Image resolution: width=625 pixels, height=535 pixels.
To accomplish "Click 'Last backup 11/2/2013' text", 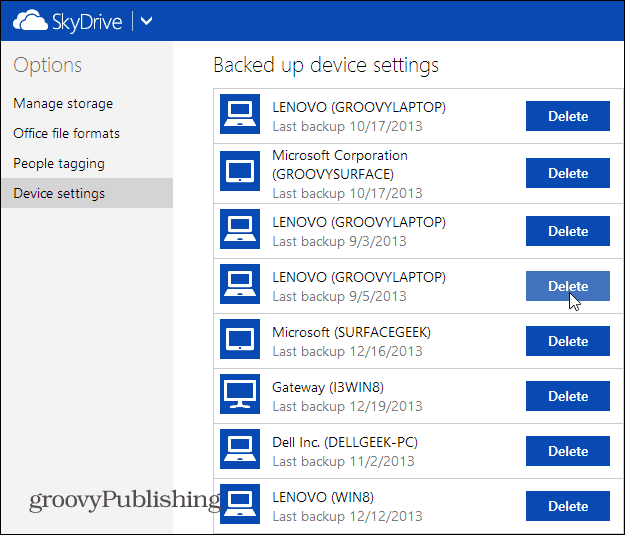I will pyautogui.click(x=343, y=461).
